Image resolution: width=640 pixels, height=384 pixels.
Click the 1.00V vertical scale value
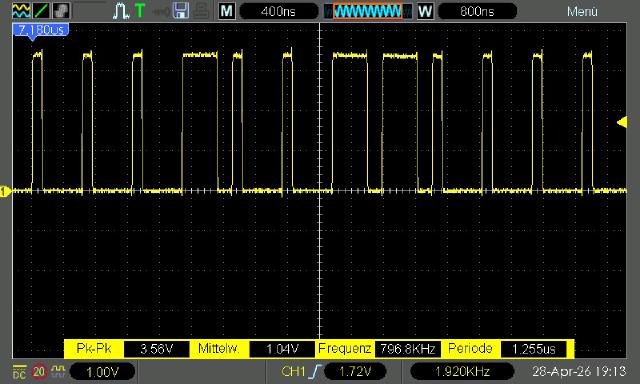(102, 372)
